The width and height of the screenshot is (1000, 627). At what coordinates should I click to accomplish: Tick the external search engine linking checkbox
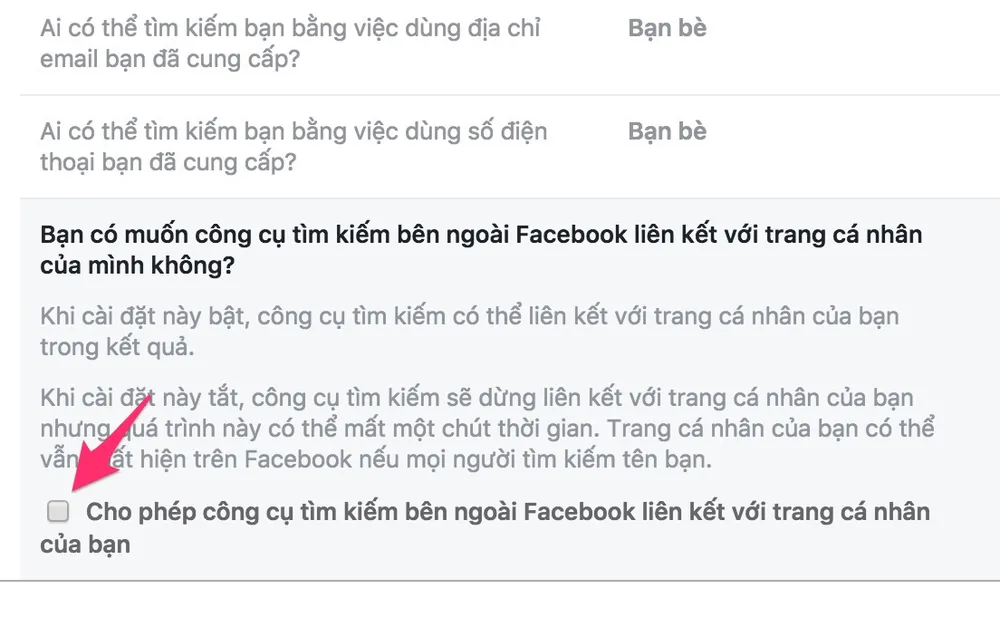click(x=59, y=512)
